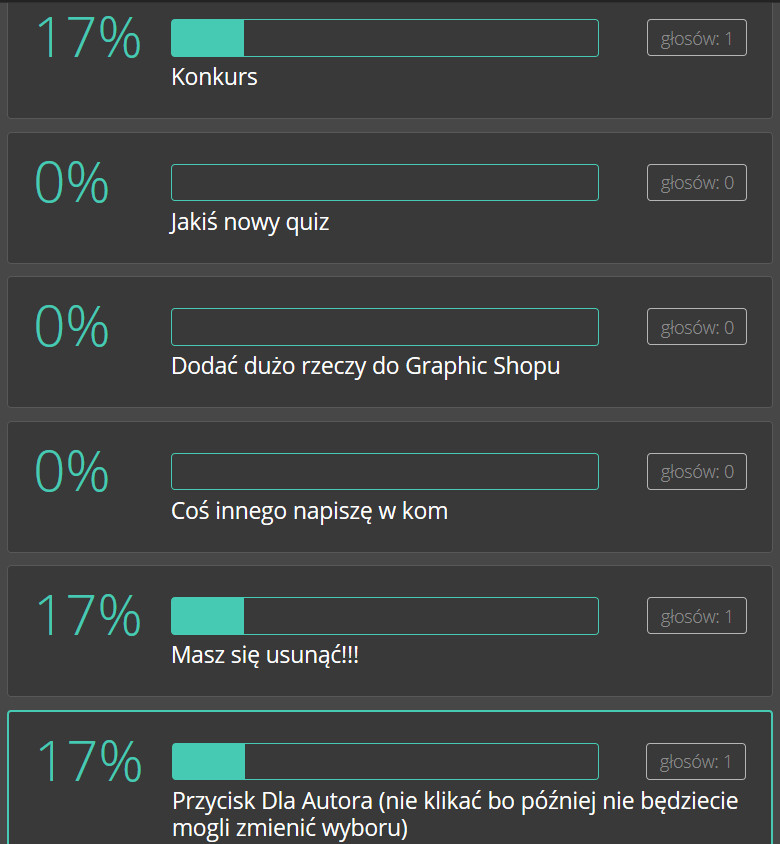Image resolution: width=780 pixels, height=844 pixels.
Task: Click the 17% figure beside Masz się usunąć
Action: click(88, 616)
